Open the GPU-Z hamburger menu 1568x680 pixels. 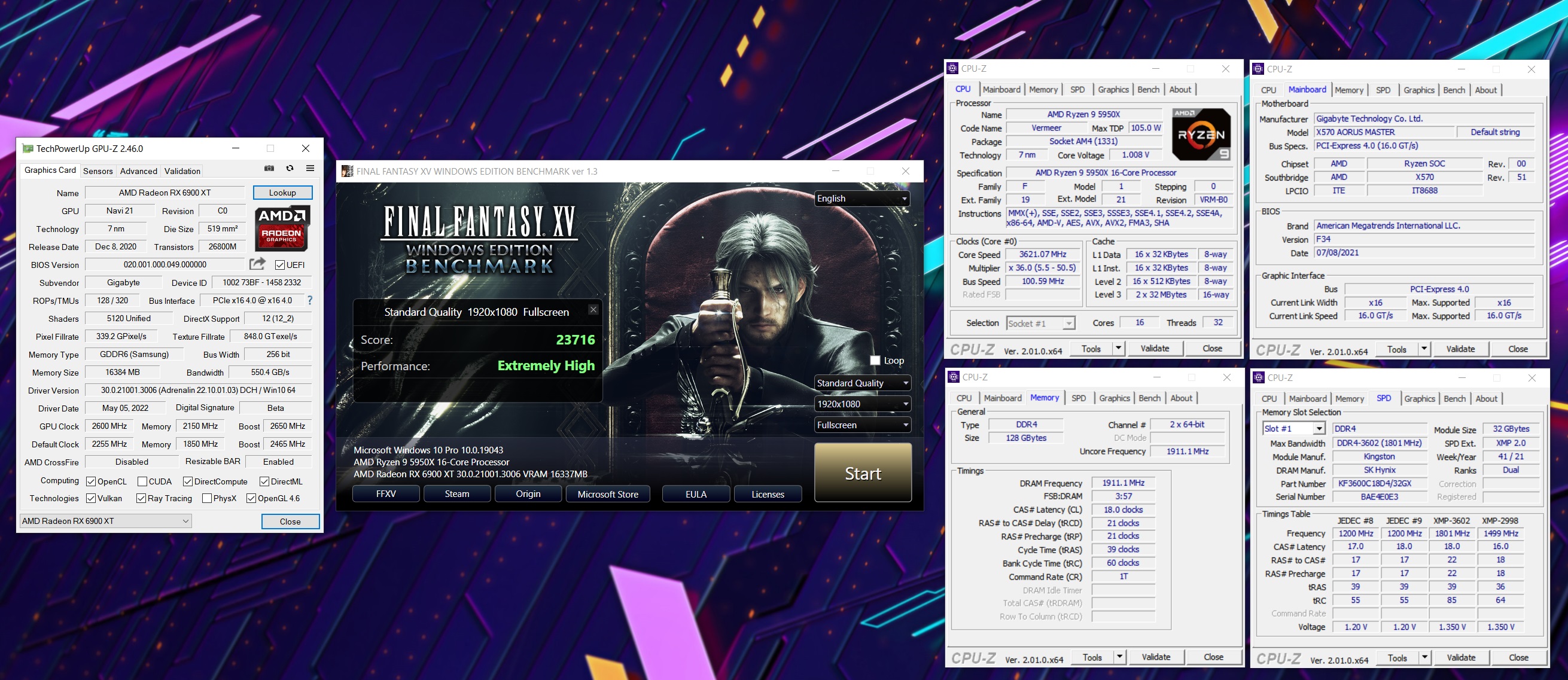click(x=310, y=169)
